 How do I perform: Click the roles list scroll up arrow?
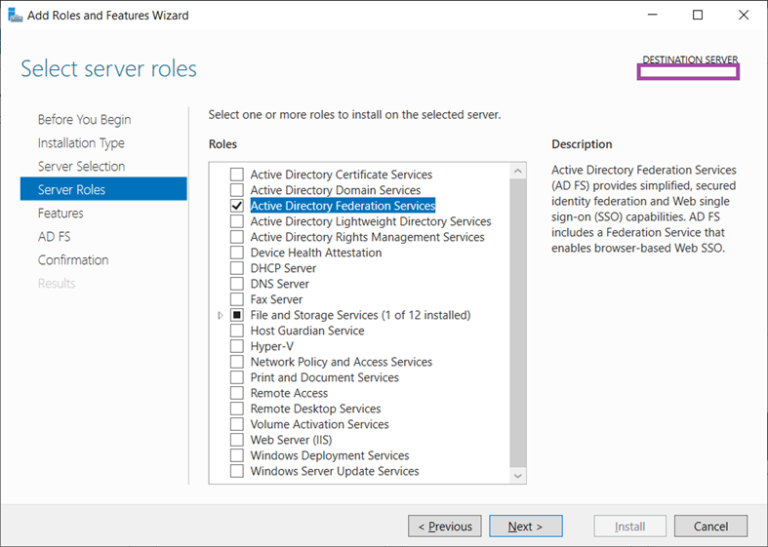(518, 171)
